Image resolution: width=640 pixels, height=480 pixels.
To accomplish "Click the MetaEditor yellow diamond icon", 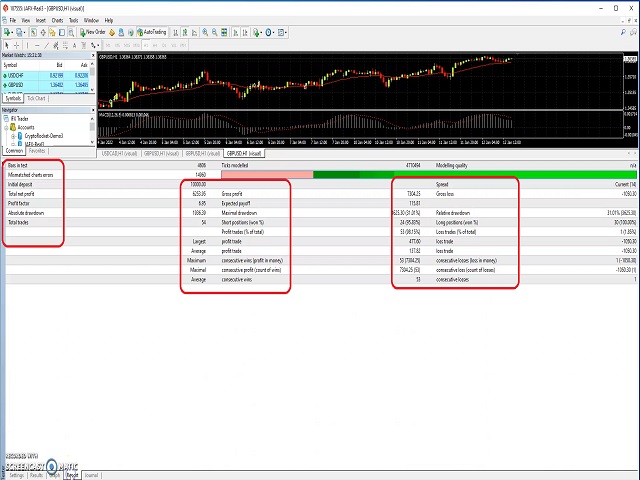I will point(112,32).
